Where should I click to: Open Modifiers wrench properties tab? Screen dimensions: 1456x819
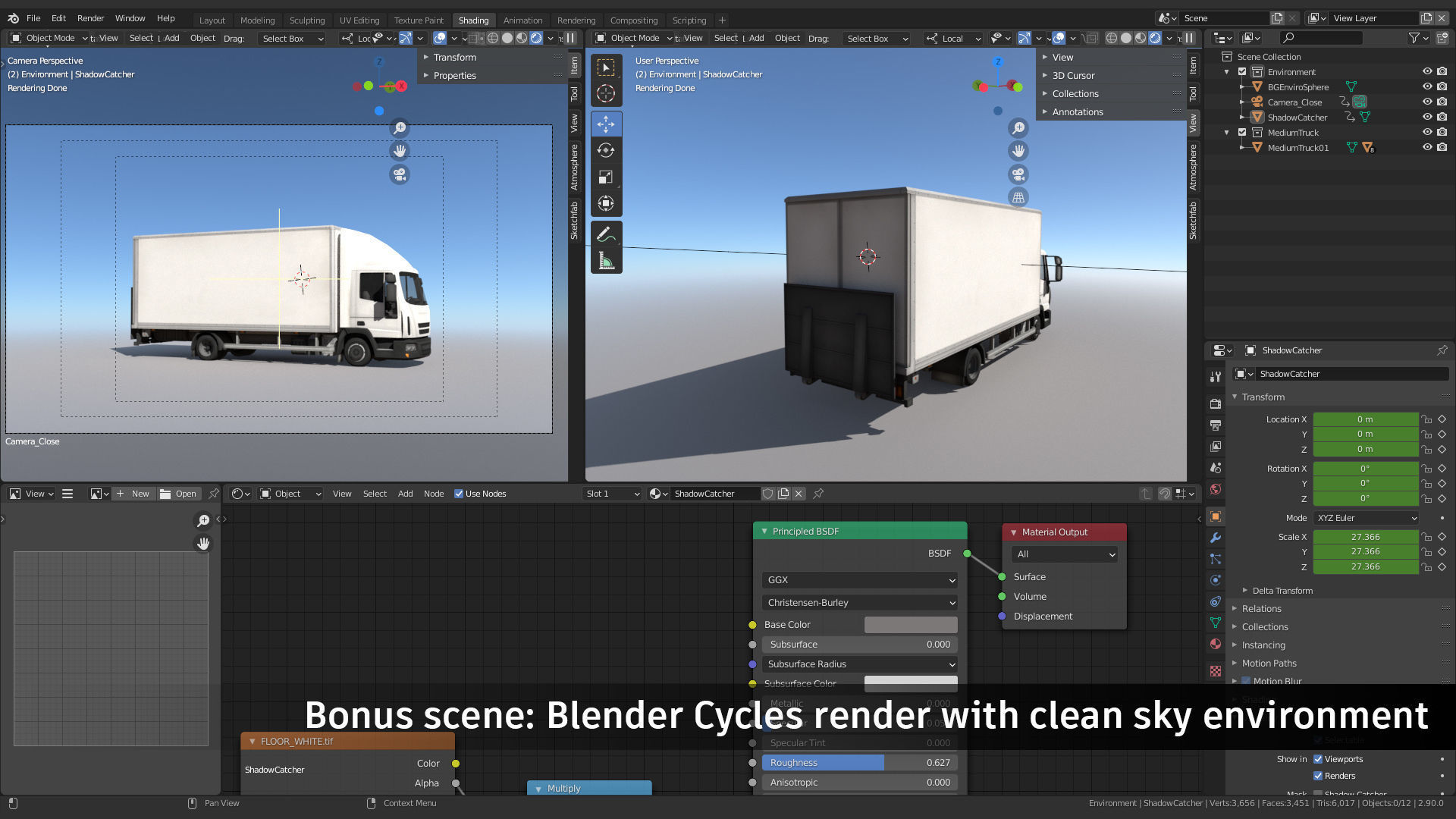point(1216,538)
